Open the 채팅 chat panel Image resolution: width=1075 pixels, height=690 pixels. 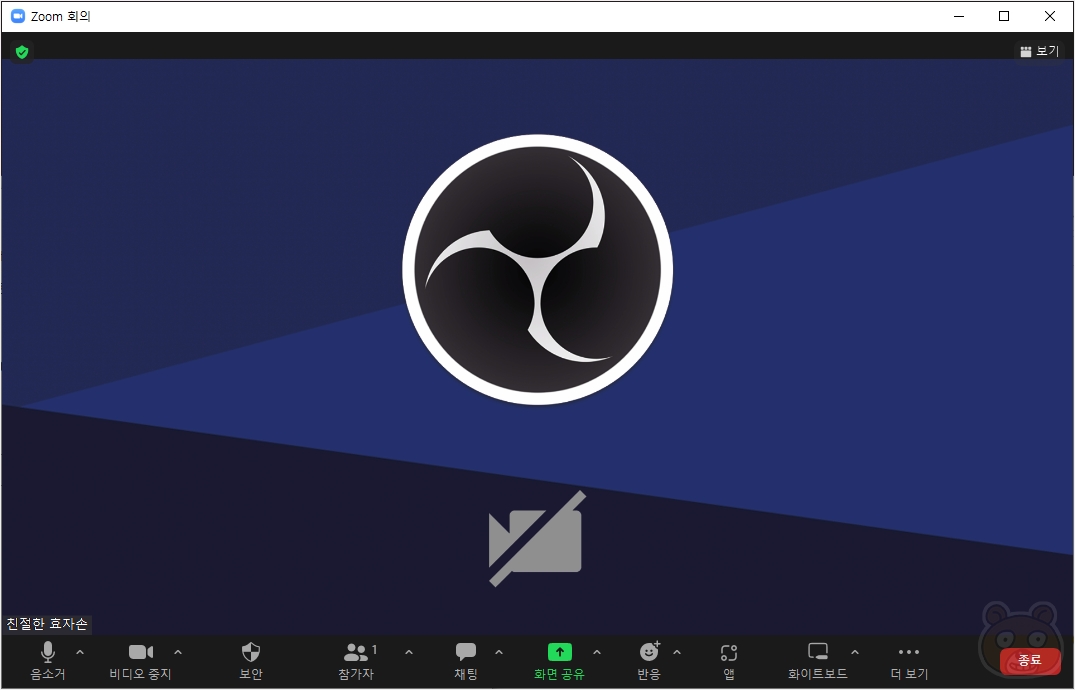(x=466, y=661)
